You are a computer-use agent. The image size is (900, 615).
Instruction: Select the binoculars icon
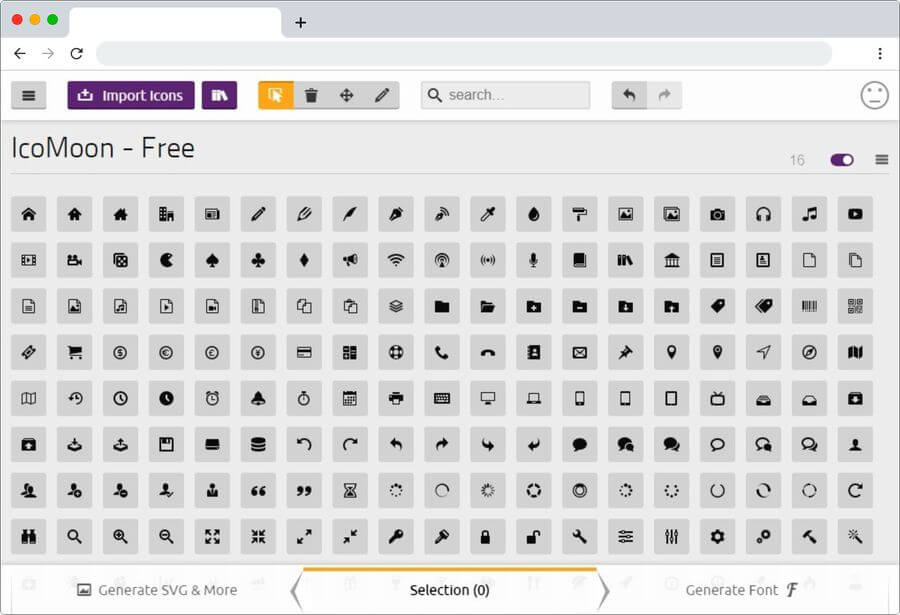(29, 536)
